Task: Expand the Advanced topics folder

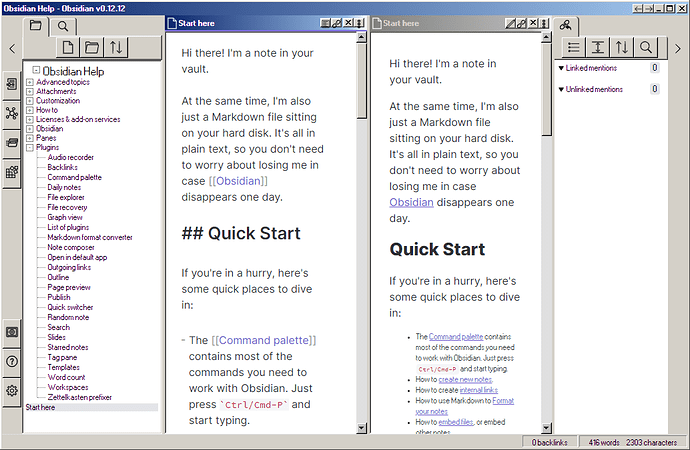Action: click(29, 82)
